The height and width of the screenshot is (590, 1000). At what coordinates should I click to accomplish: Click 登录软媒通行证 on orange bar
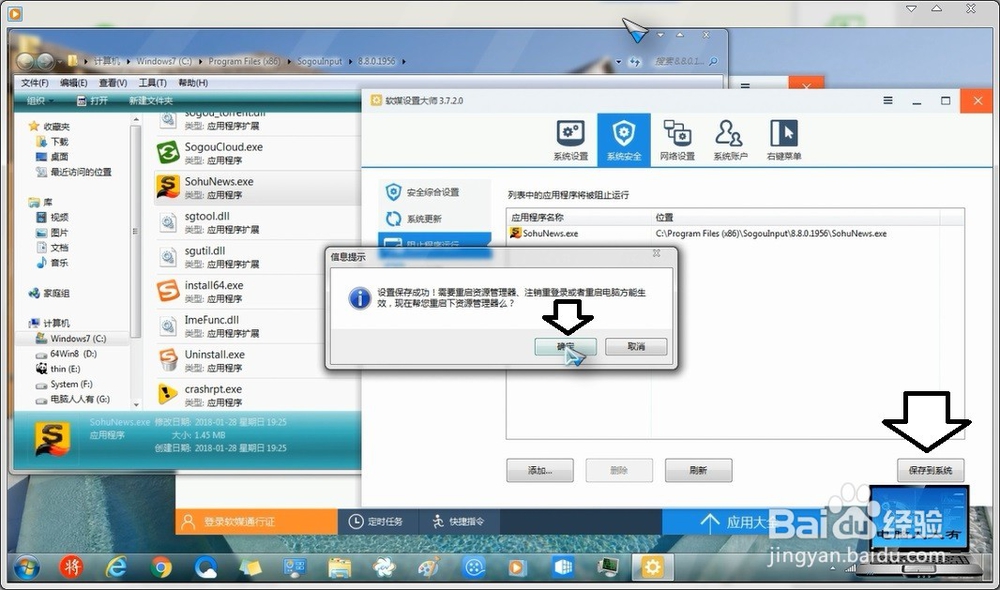coord(256,522)
